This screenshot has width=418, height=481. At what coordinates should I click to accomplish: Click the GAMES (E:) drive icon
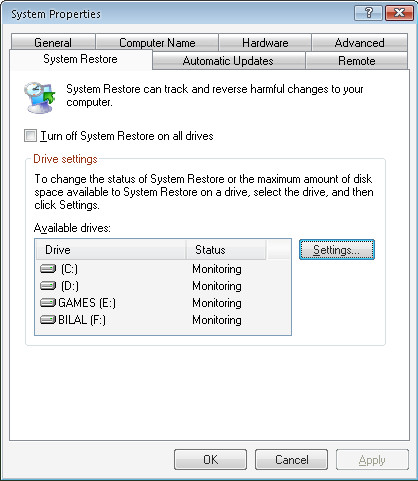(x=48, y=303)
